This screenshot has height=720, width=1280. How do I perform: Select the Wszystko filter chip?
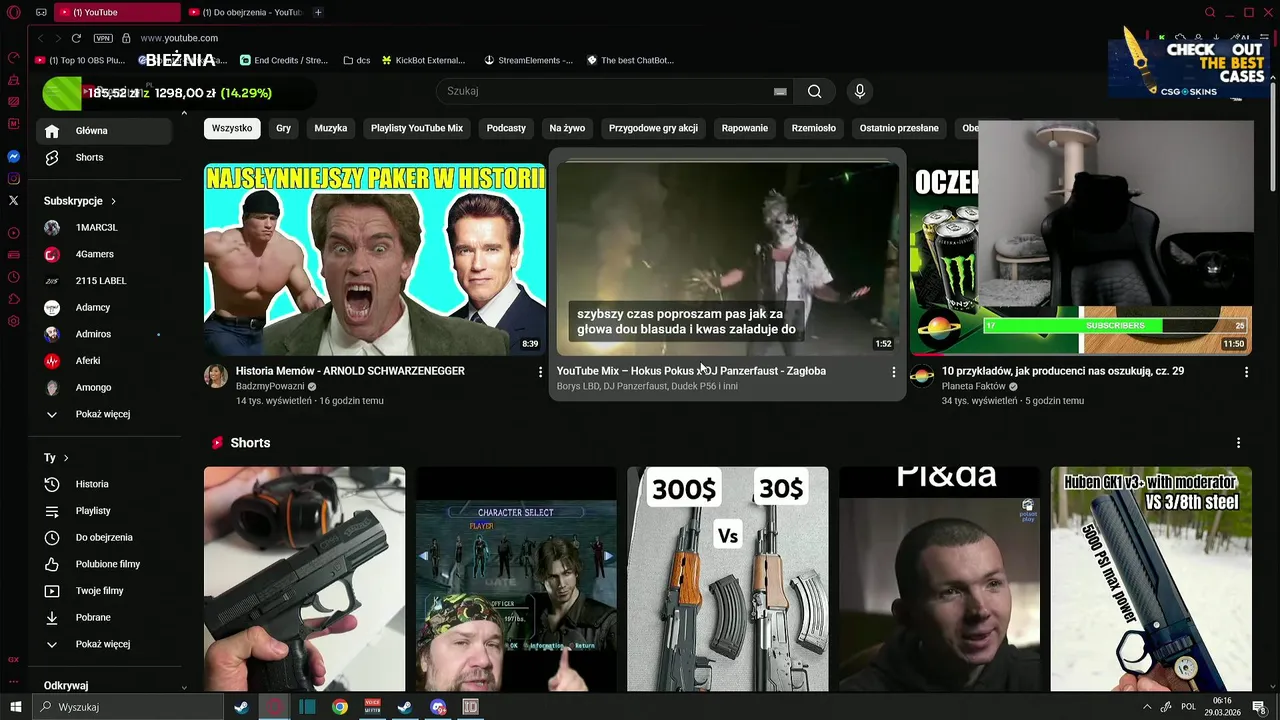pos(232,128)
